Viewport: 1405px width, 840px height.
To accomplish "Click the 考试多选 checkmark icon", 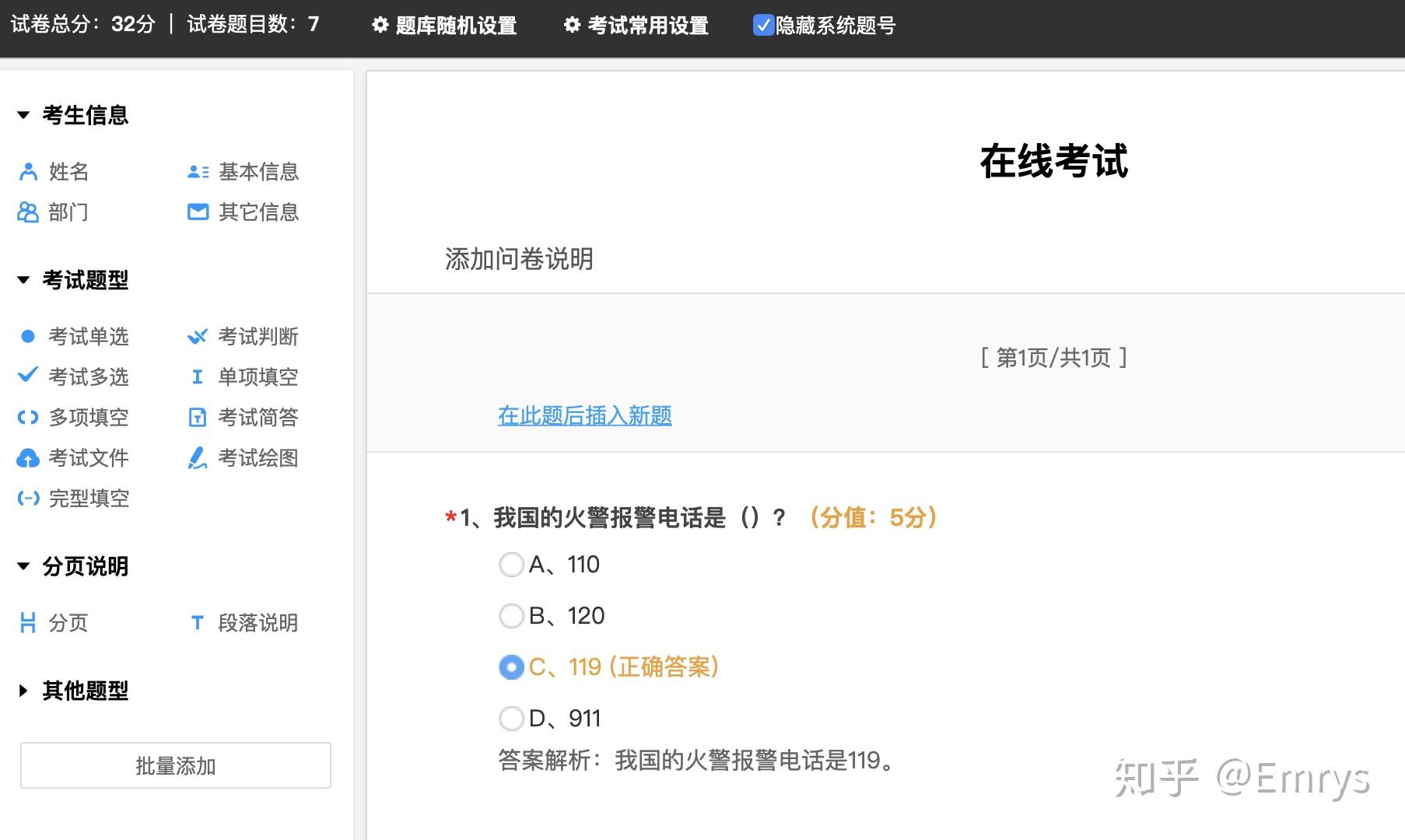I will [28, 376].
